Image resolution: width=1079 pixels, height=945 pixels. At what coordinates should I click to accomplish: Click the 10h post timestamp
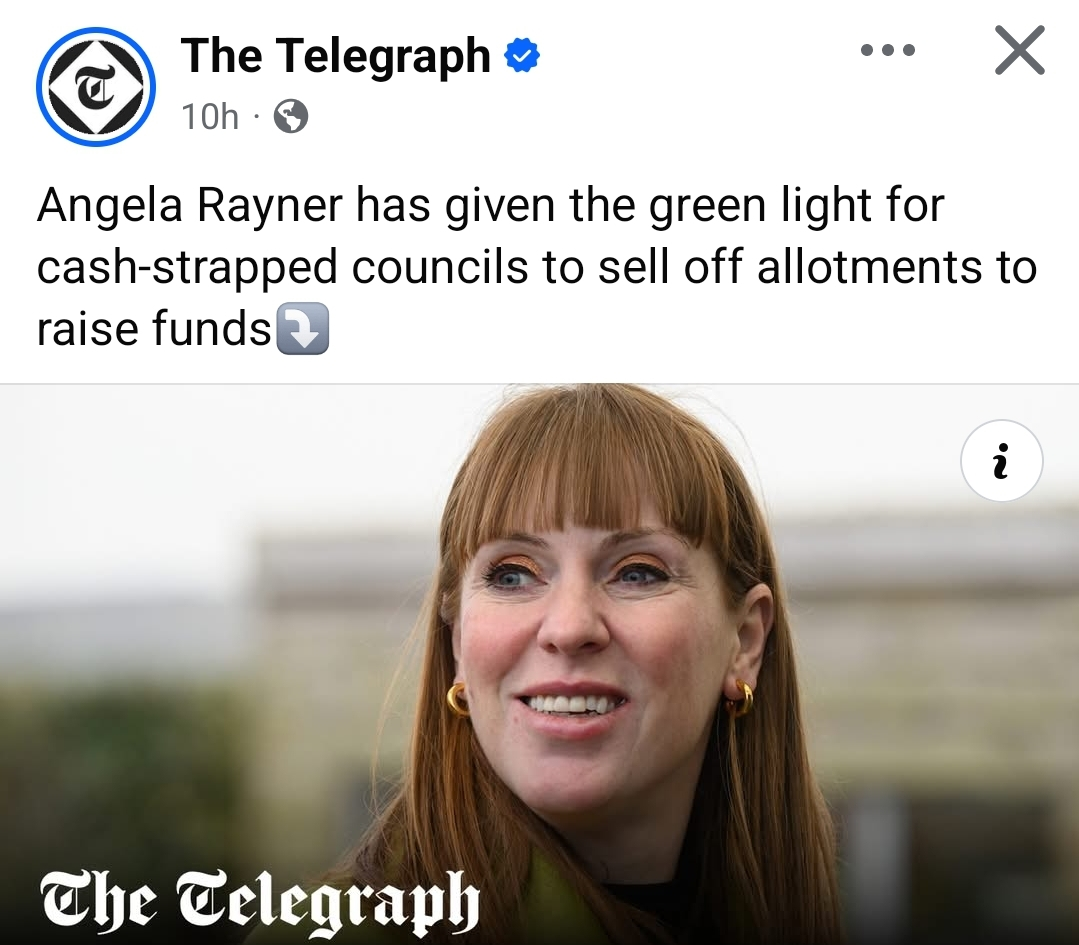pyautogui.click(x=210, y=116)
